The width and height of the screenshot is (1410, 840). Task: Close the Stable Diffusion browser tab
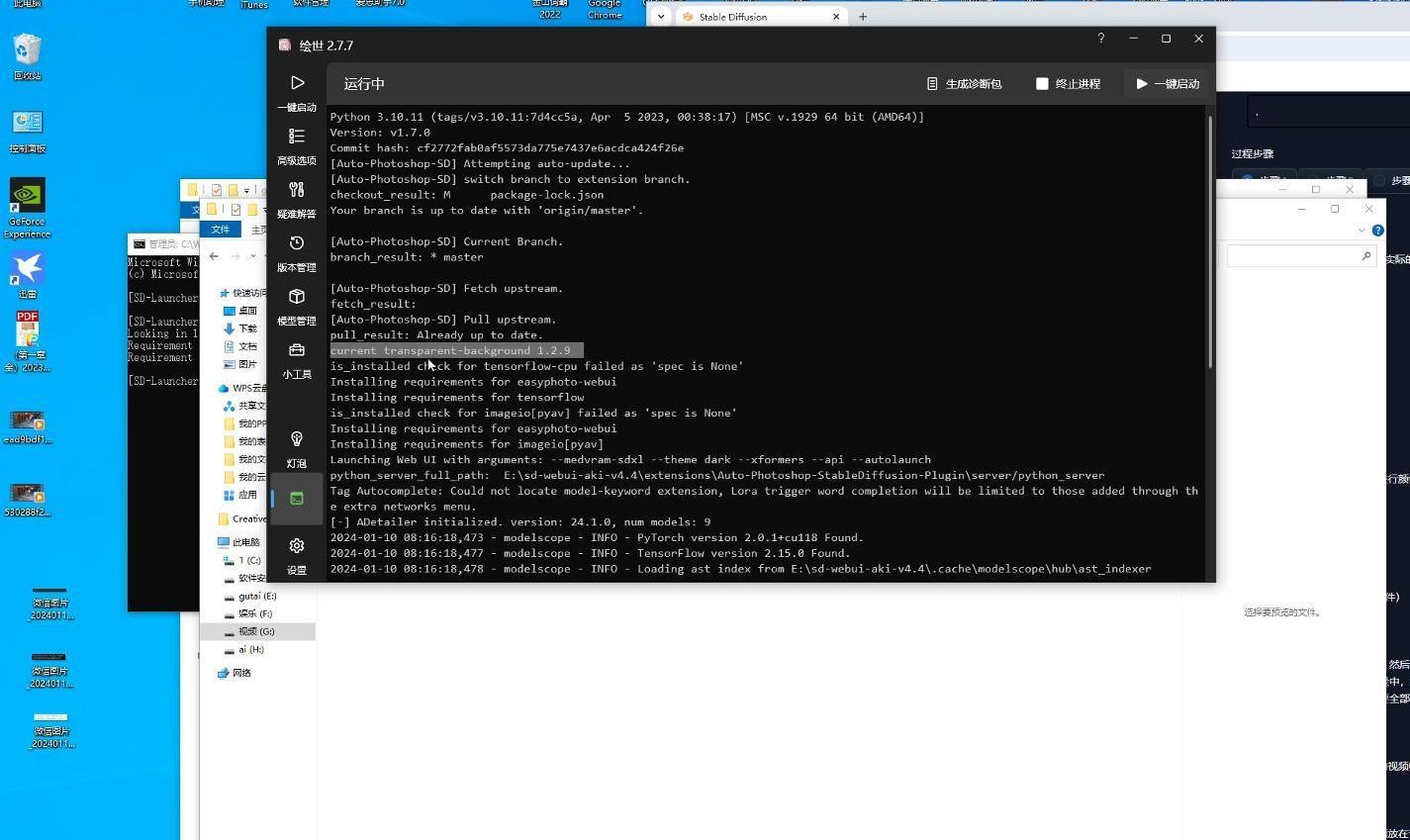[836, 17]
